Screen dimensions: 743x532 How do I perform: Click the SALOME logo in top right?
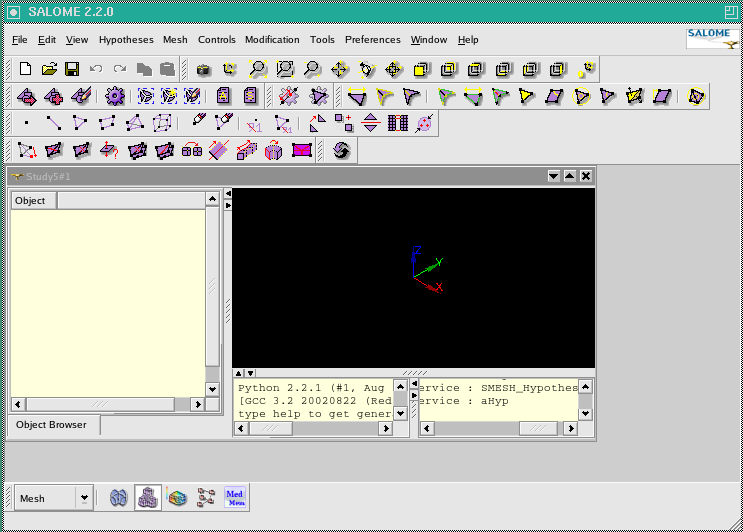tap(712, 38)
